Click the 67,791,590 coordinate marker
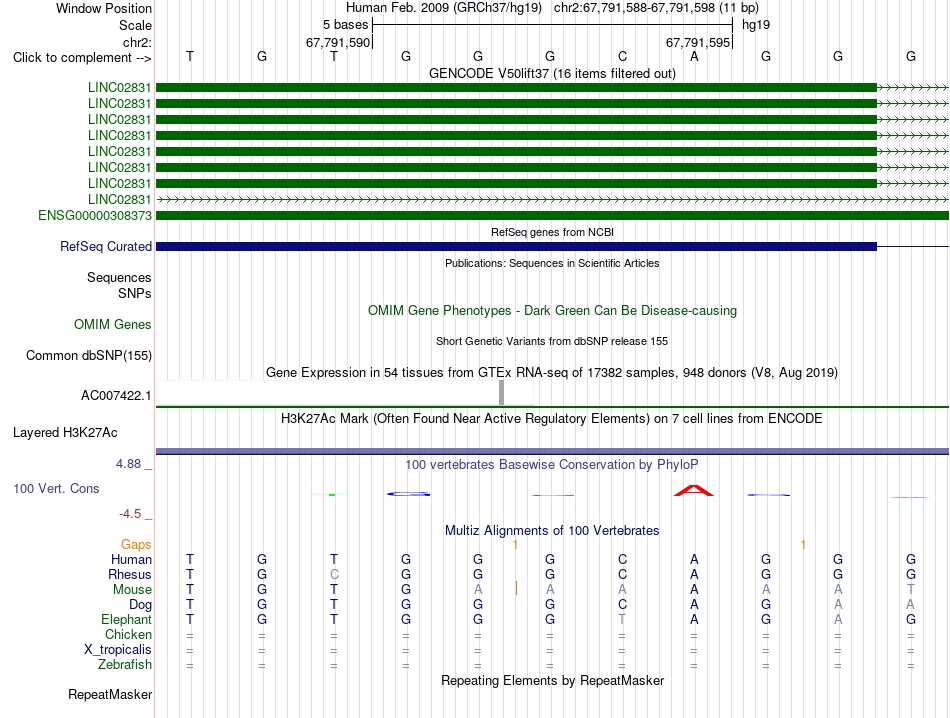Viewport: 950px width, 718px height. pos(337,42)
